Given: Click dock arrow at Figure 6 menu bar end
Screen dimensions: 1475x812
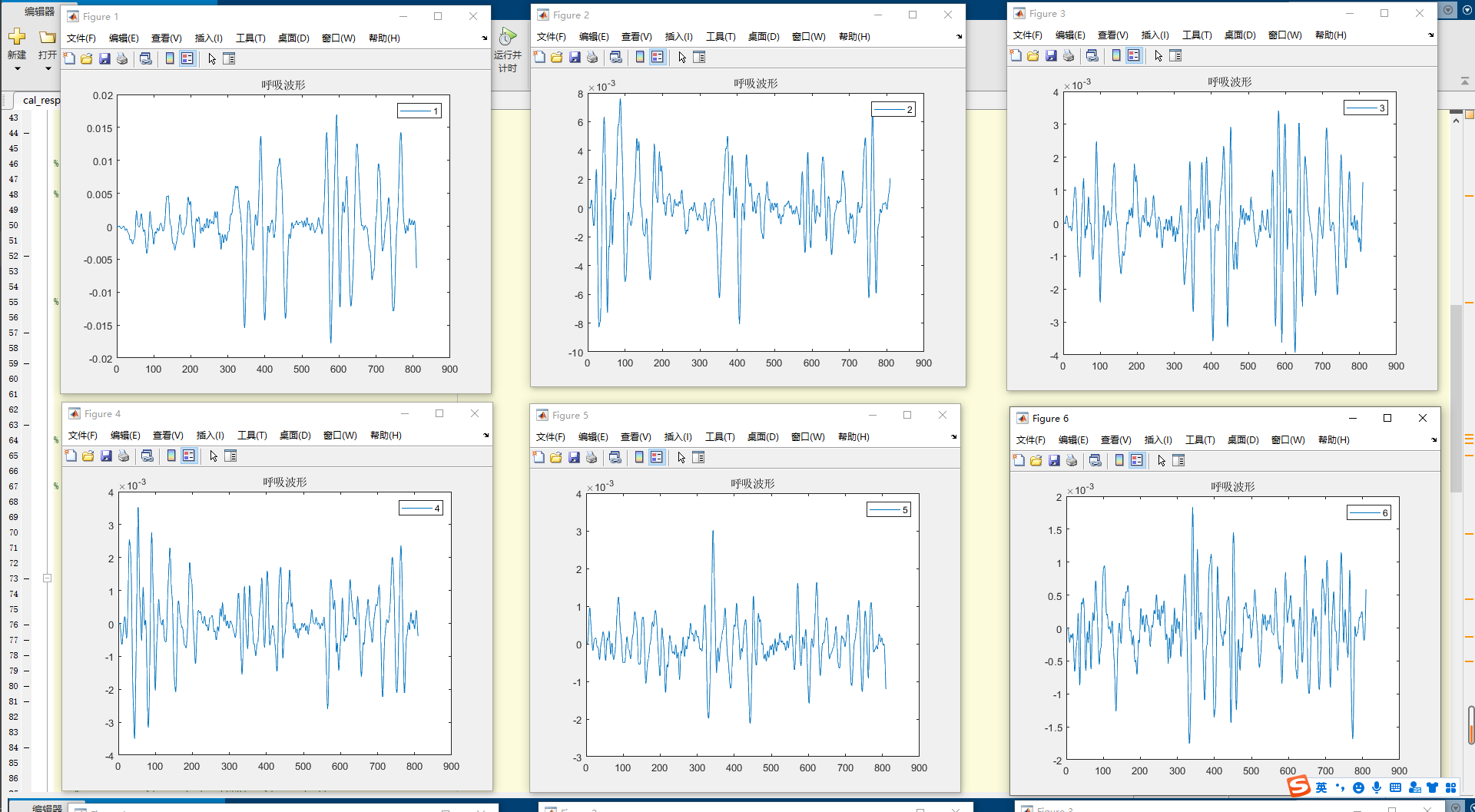Looking at the screenshot, I should (1434, 440).
